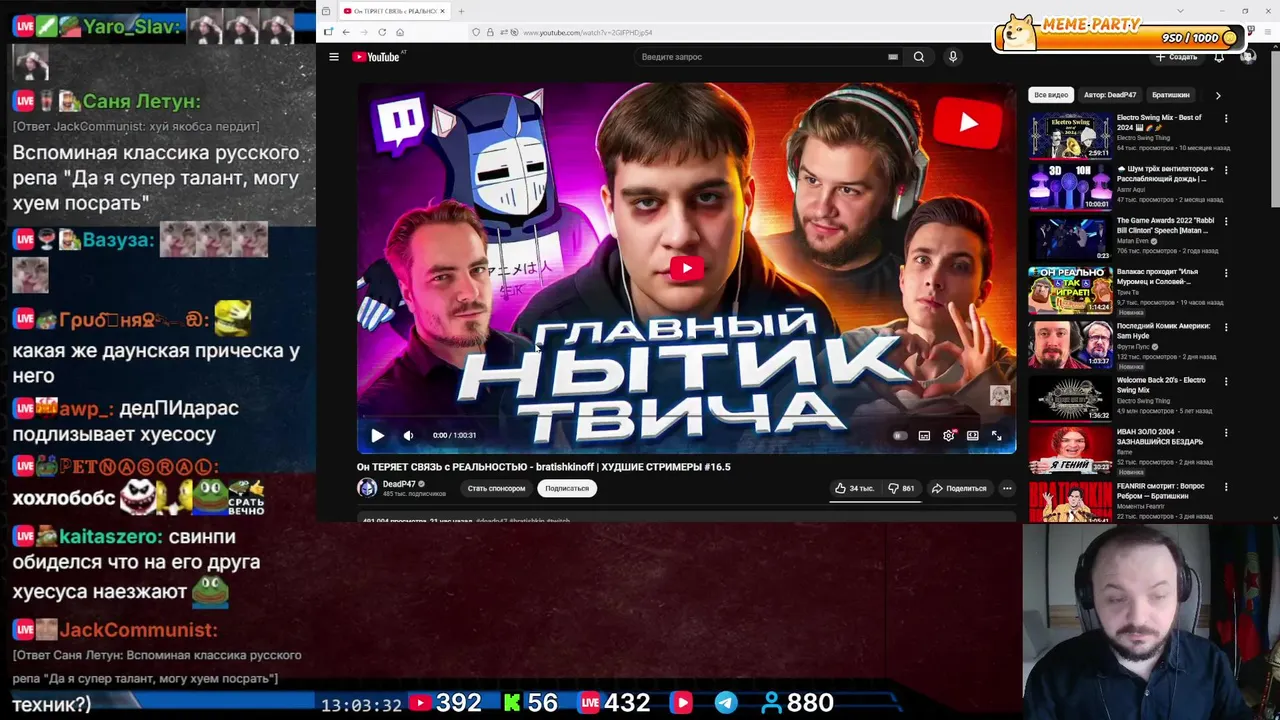This screenshot has height=720, width=1280.
Task: Open the on-screen keyboard in search box
Action: [893, 57]
